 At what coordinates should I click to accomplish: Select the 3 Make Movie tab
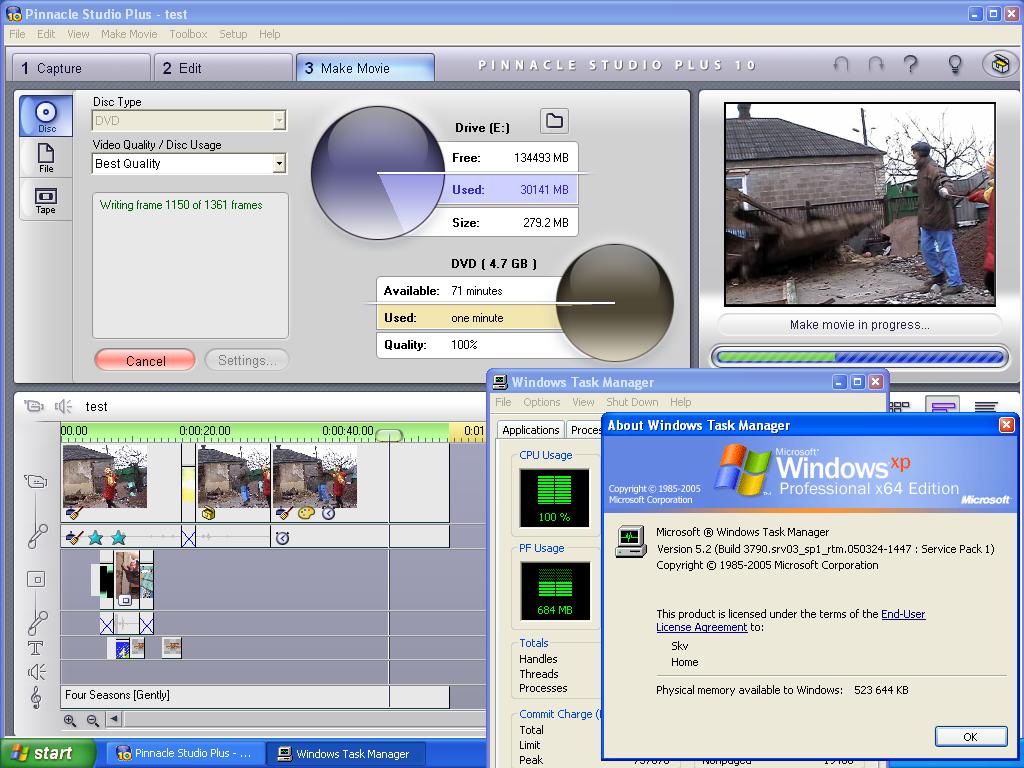click(366, 68)
